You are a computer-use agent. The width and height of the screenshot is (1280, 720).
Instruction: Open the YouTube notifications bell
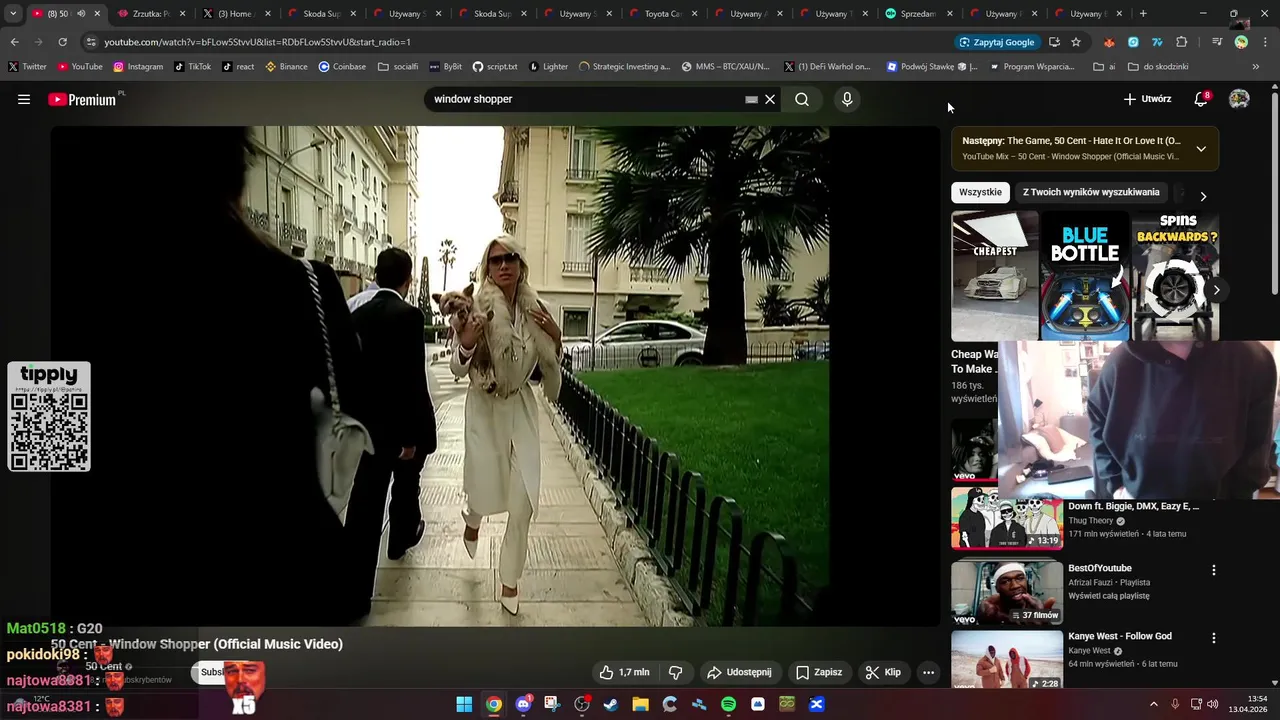[1201, 99]
